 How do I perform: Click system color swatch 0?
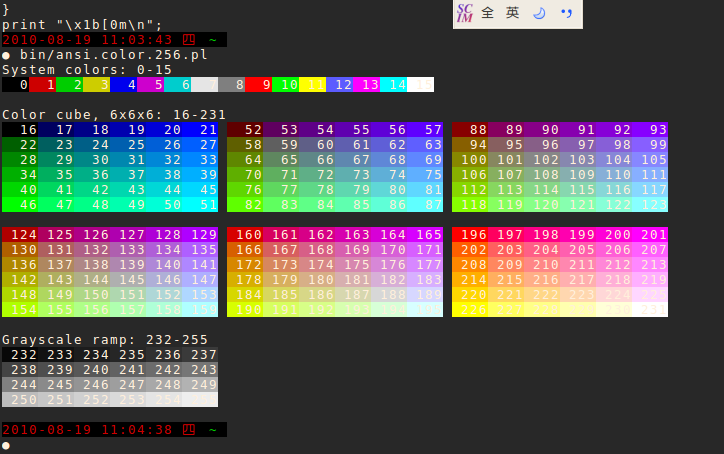coord(16,85)
